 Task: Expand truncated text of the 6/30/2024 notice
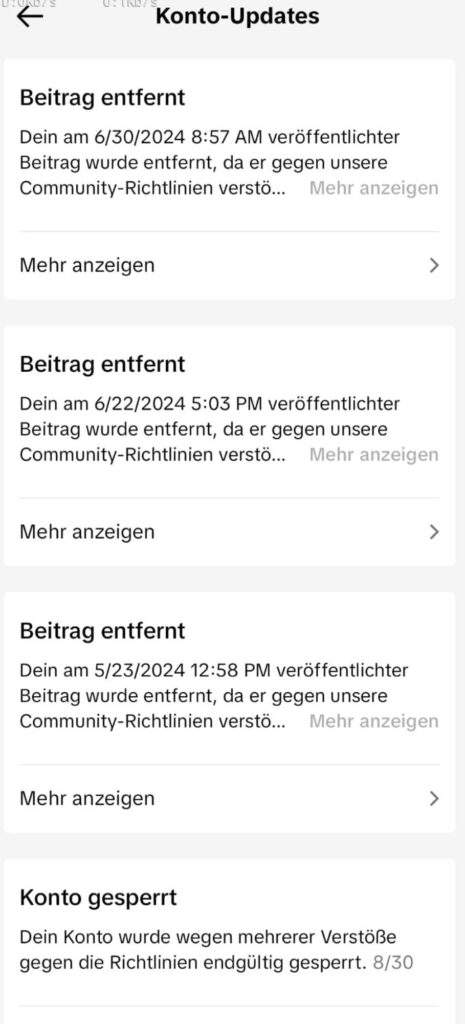[374, 189]
